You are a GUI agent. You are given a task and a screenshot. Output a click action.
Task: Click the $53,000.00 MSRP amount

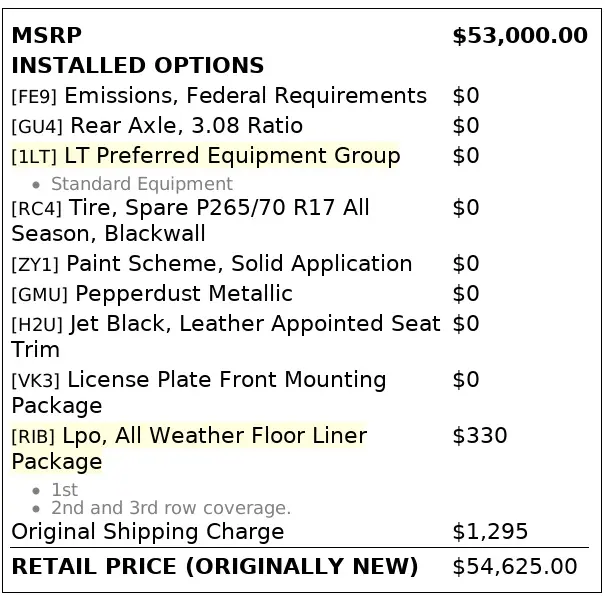coord(520,36)
